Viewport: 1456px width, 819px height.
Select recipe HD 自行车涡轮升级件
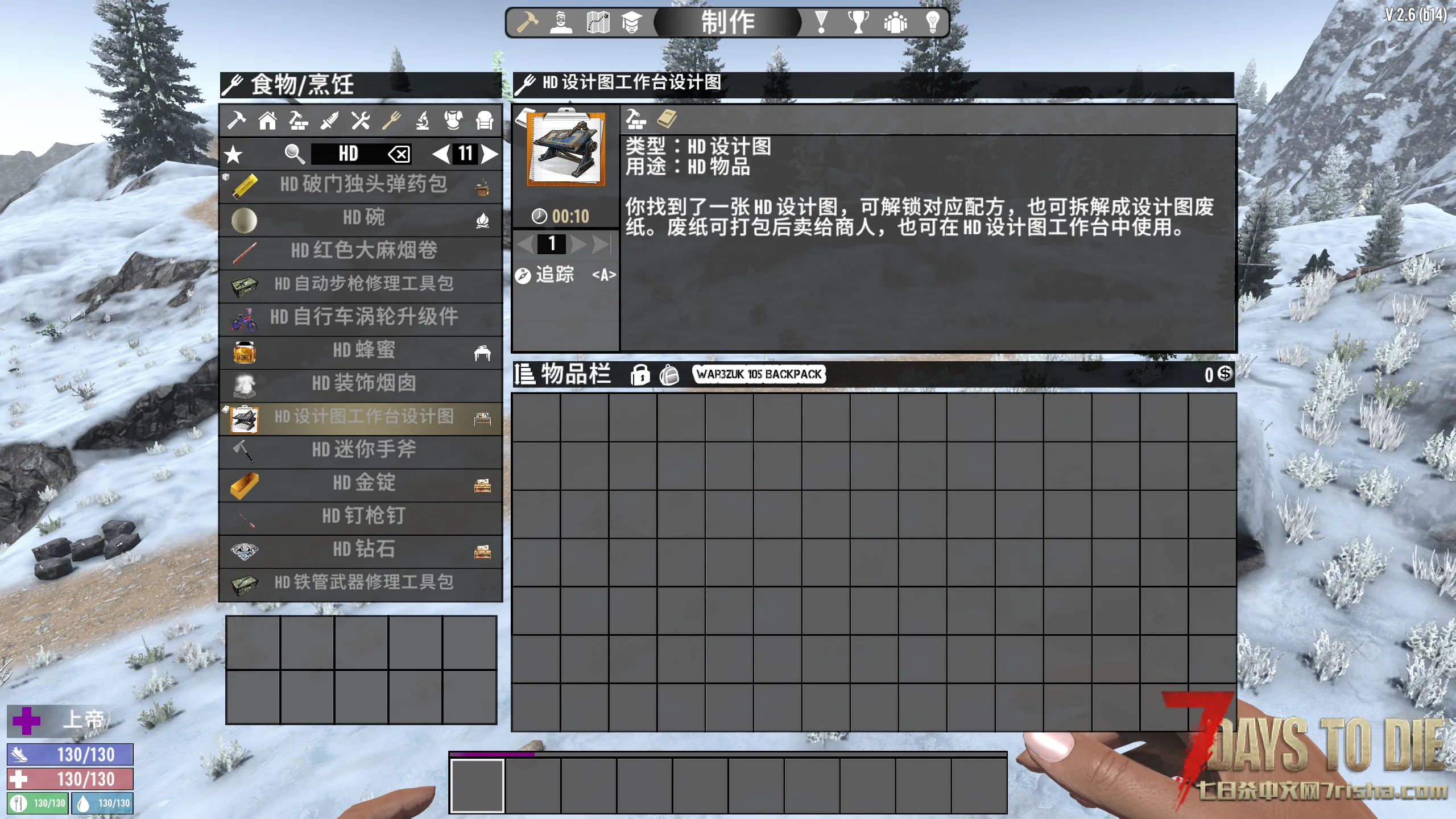tap(361, 319)
